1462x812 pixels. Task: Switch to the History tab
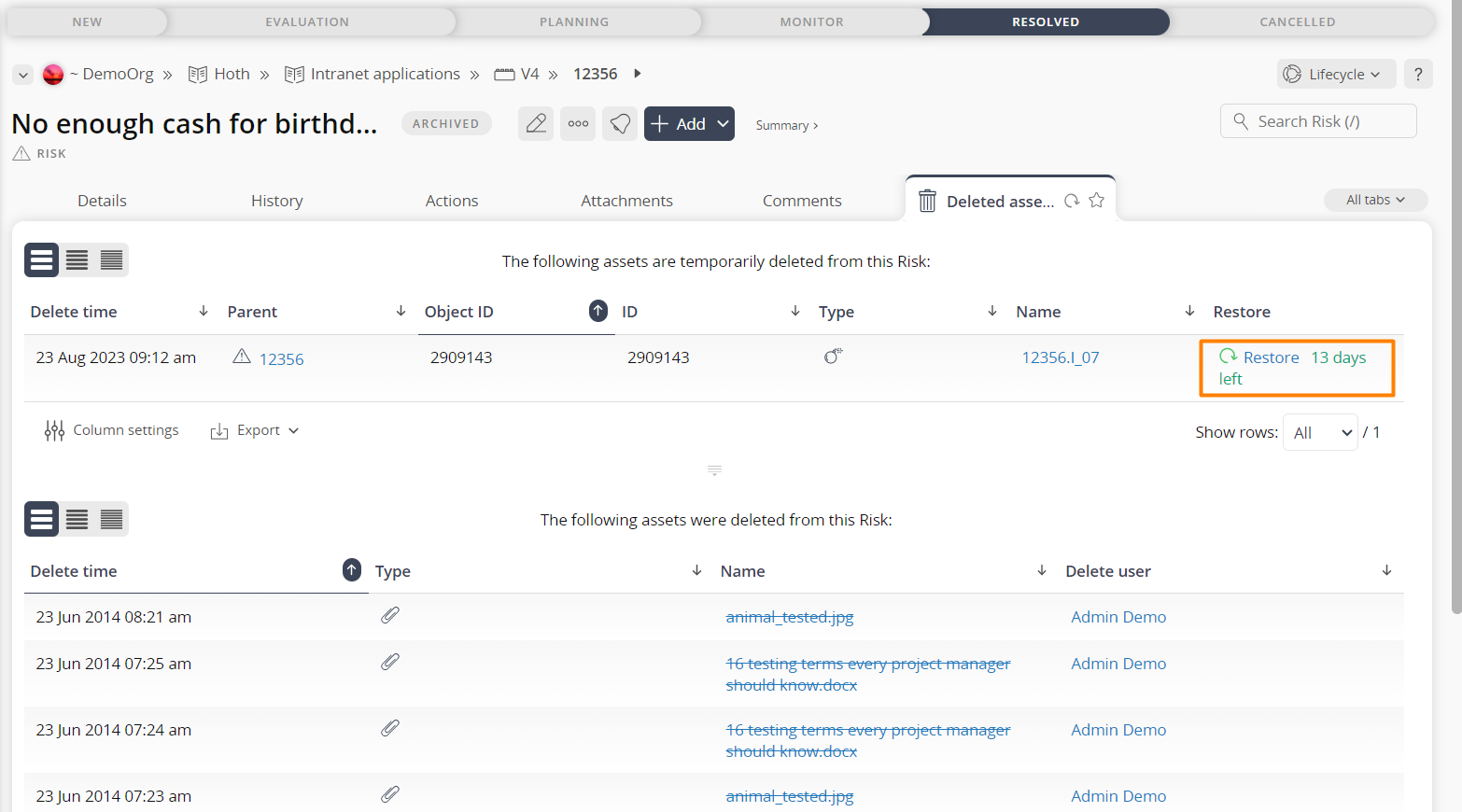277,201
